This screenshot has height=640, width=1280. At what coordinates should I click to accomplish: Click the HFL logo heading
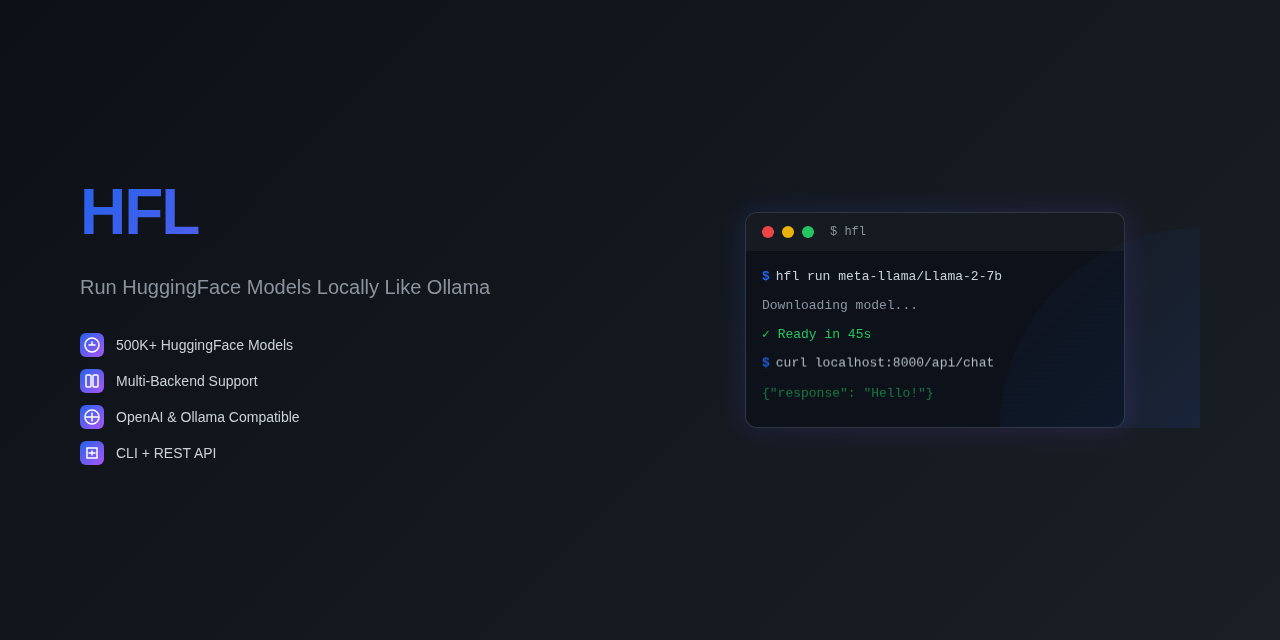pos(139,212)
